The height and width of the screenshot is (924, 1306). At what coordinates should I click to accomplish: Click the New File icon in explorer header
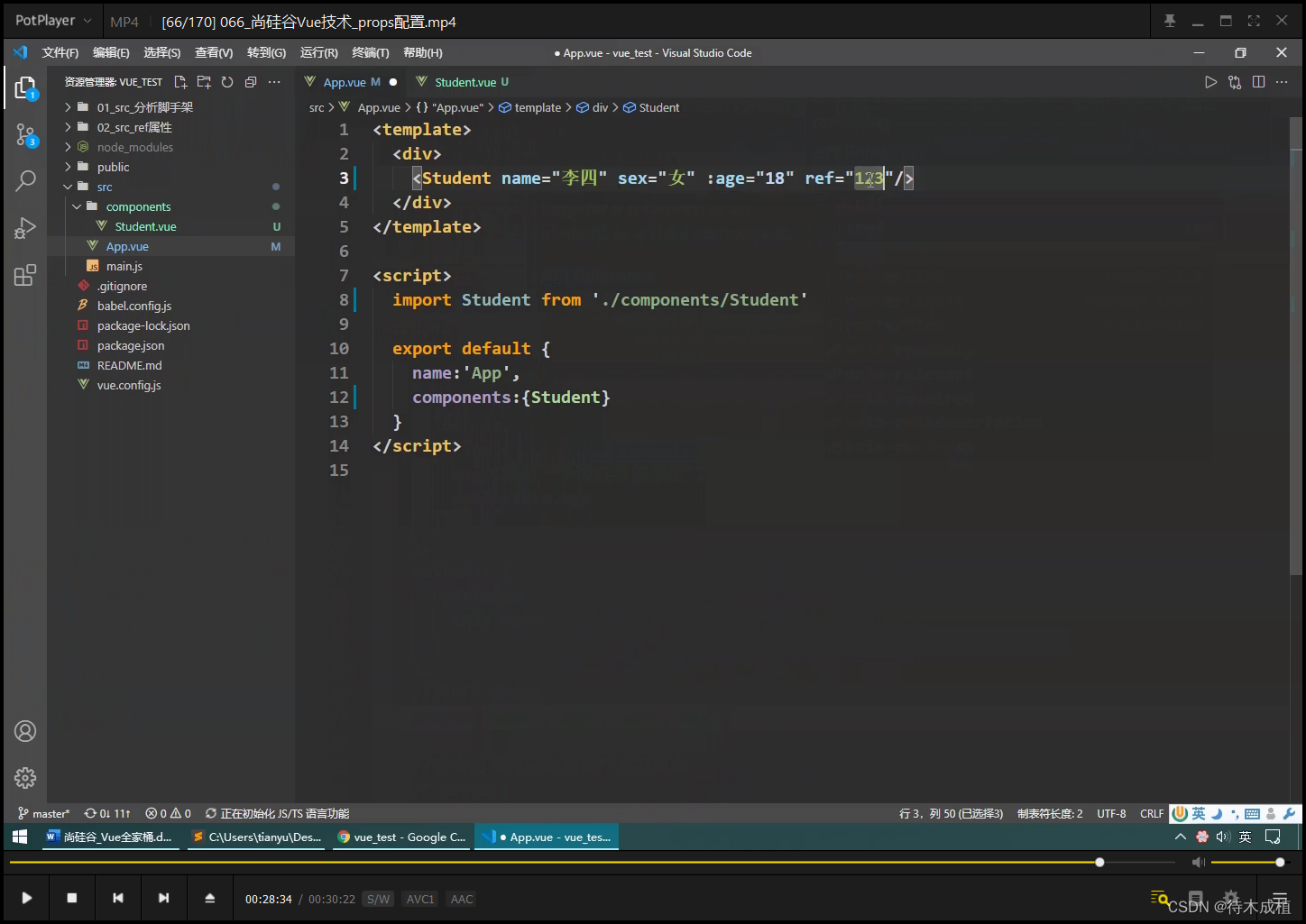click(180, 82)
